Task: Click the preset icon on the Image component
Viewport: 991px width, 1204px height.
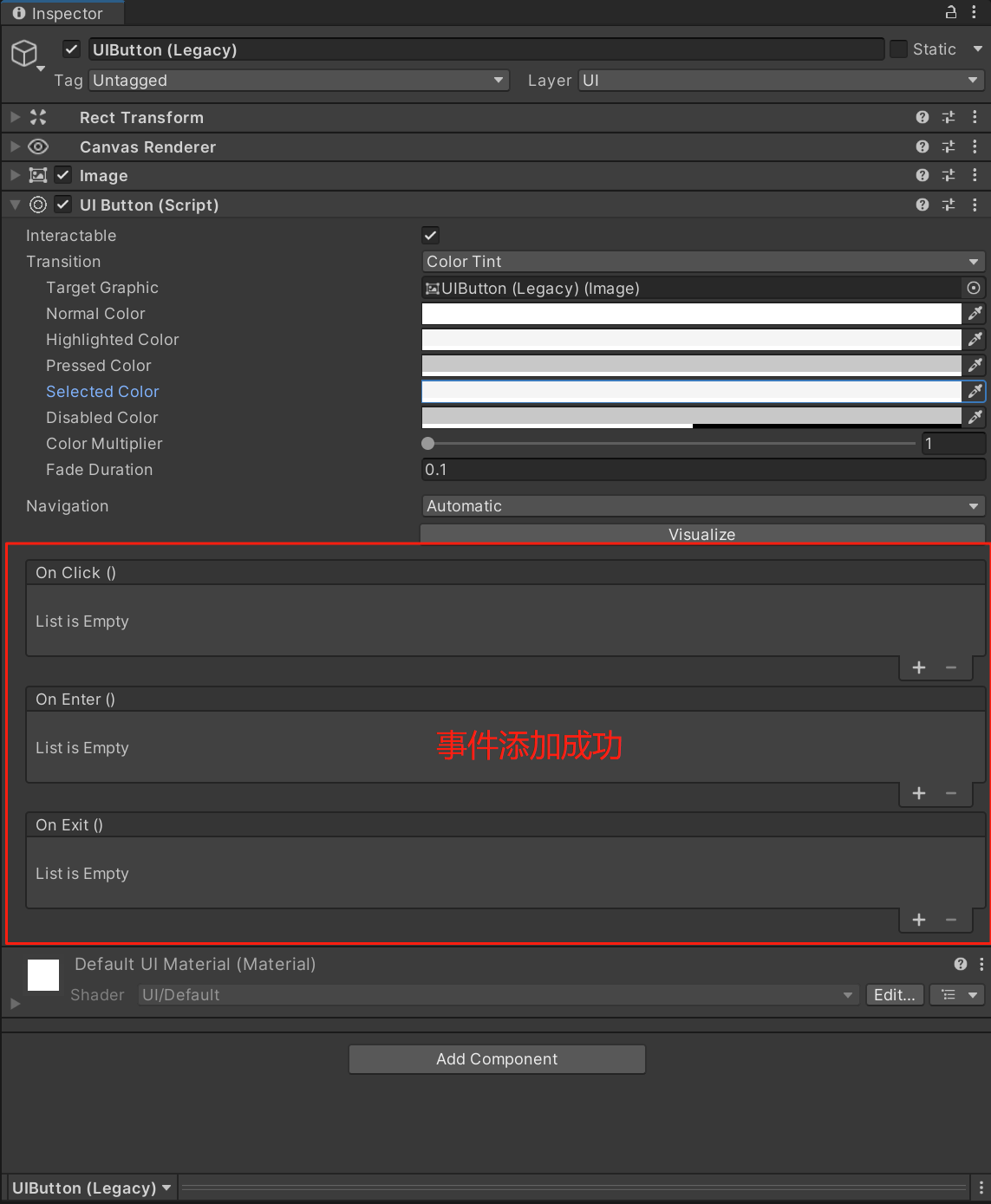Action: pos(948,175)
